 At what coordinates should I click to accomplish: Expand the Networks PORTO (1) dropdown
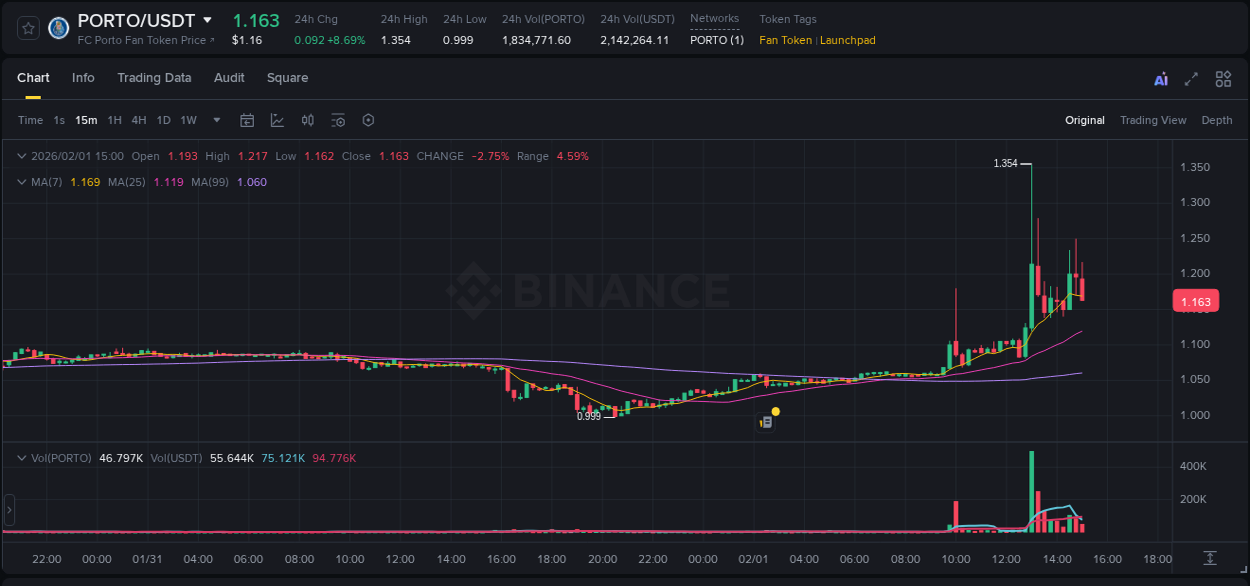pos(716,40)
